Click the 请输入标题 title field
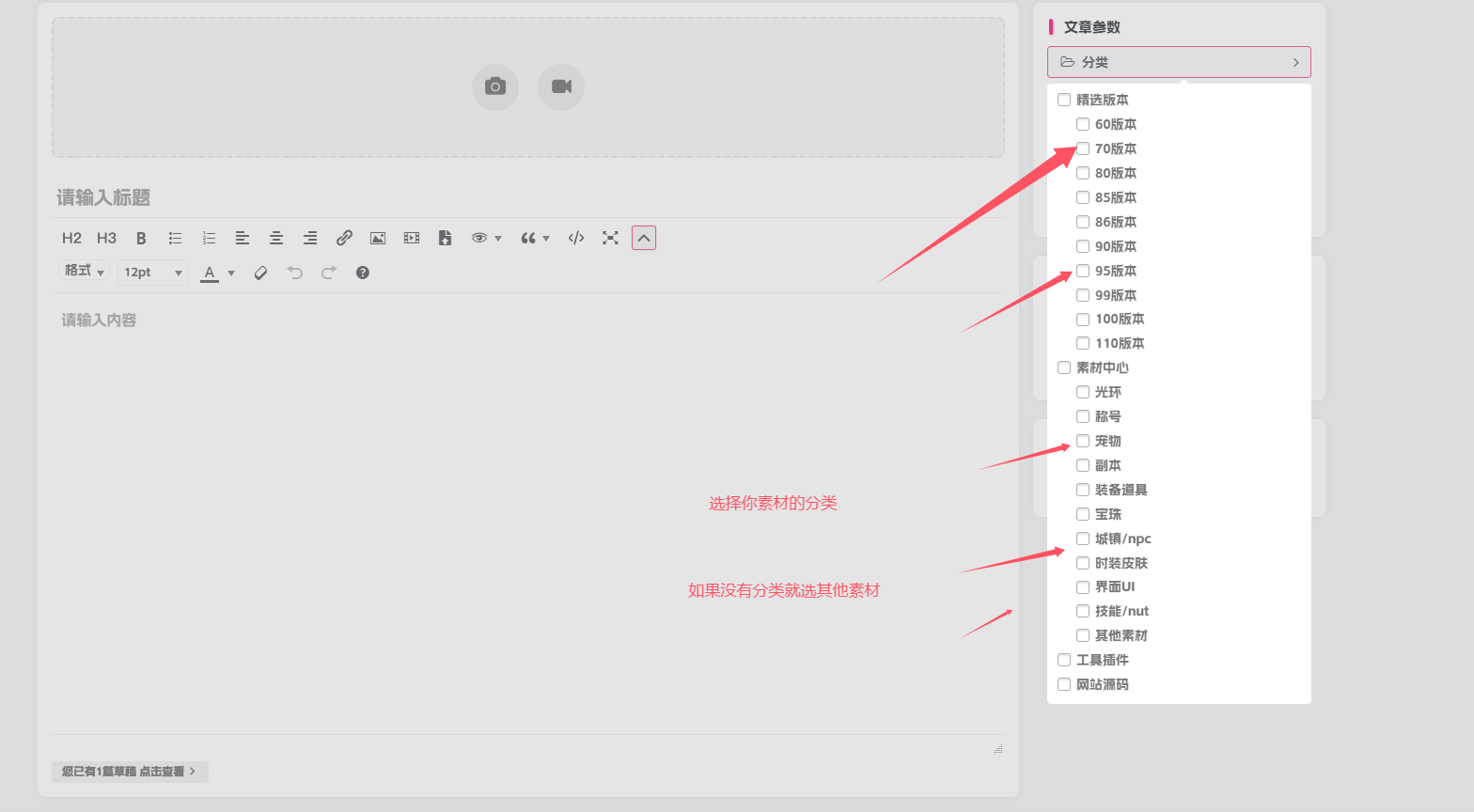Viewport: 1474px width, 812px height. (x=528, y=197)
